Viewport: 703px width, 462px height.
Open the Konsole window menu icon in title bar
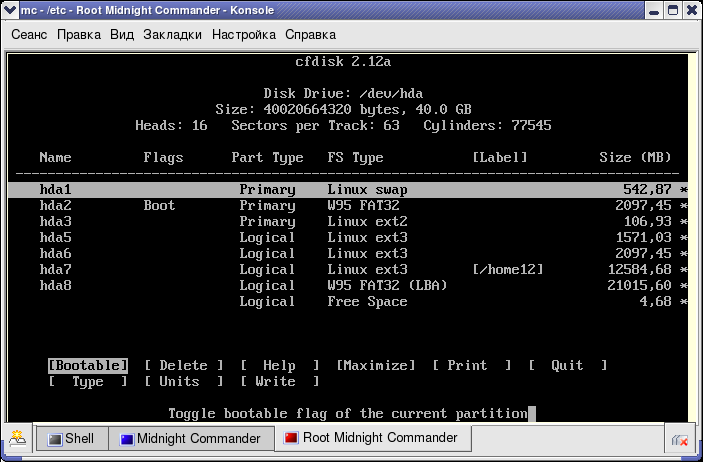coord(10,10)
